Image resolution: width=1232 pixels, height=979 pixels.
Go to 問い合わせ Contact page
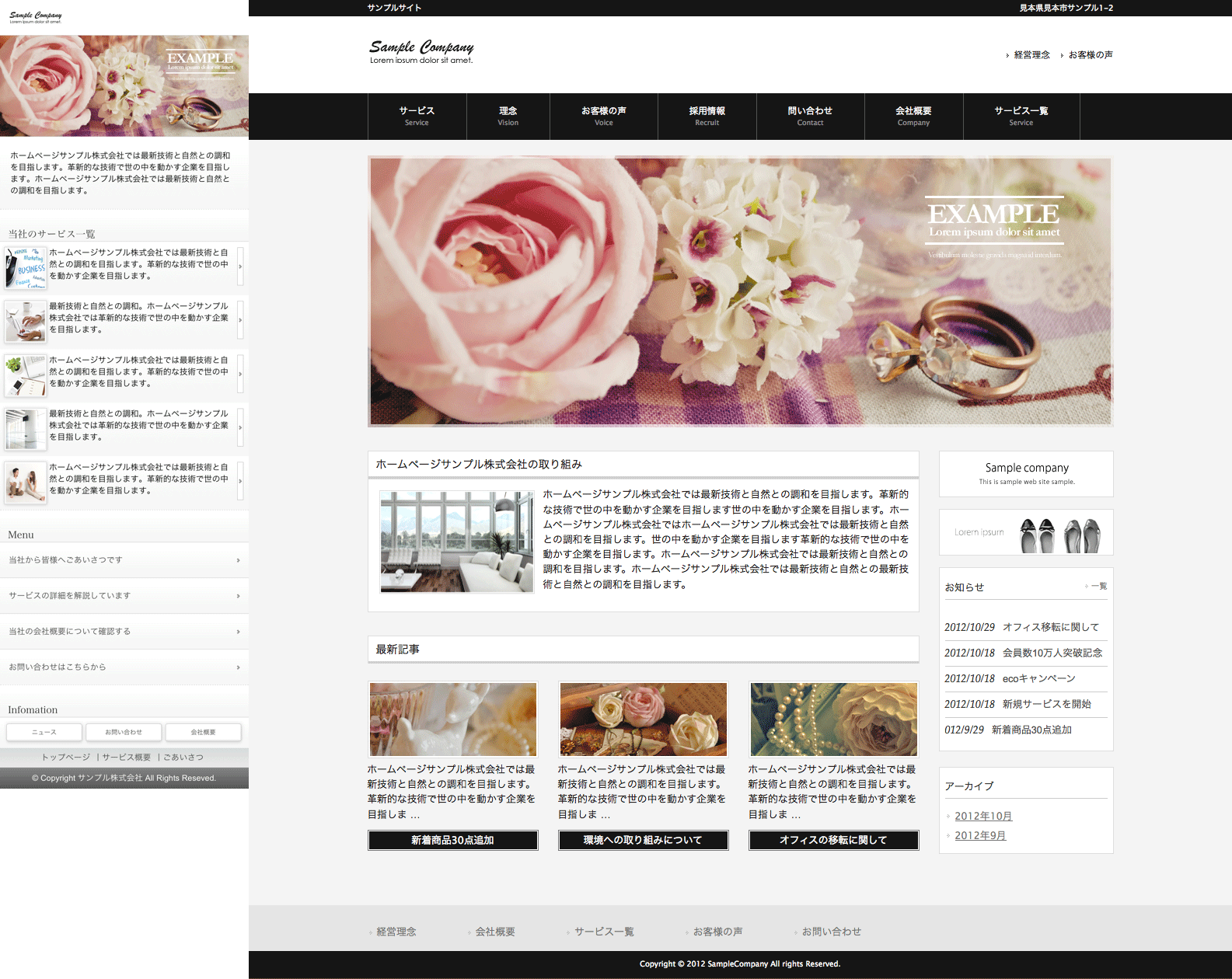pyautogui.click(x=809, y=117)
